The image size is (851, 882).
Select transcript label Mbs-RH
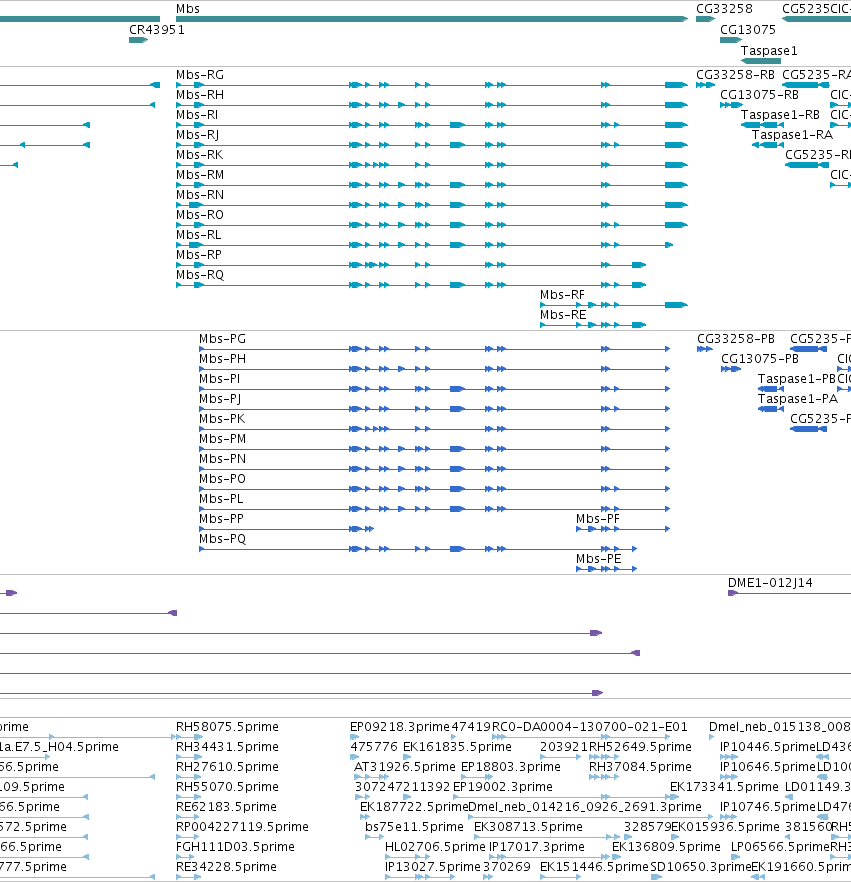200,95
